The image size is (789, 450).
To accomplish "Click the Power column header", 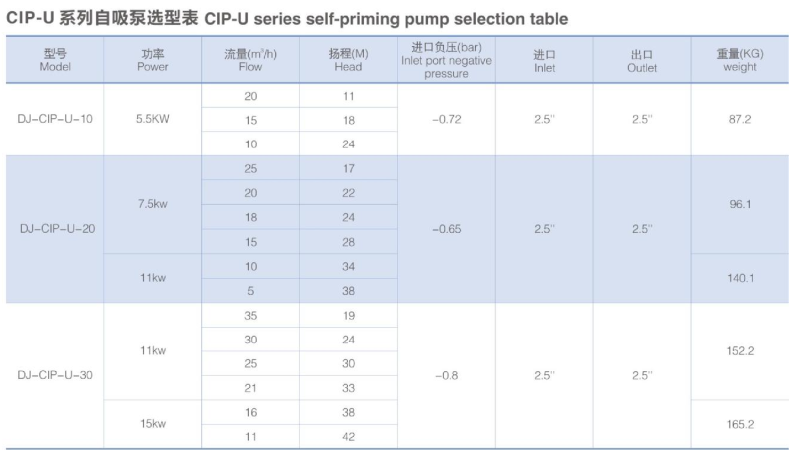I will pyautogui.click(x=152, y=60).
